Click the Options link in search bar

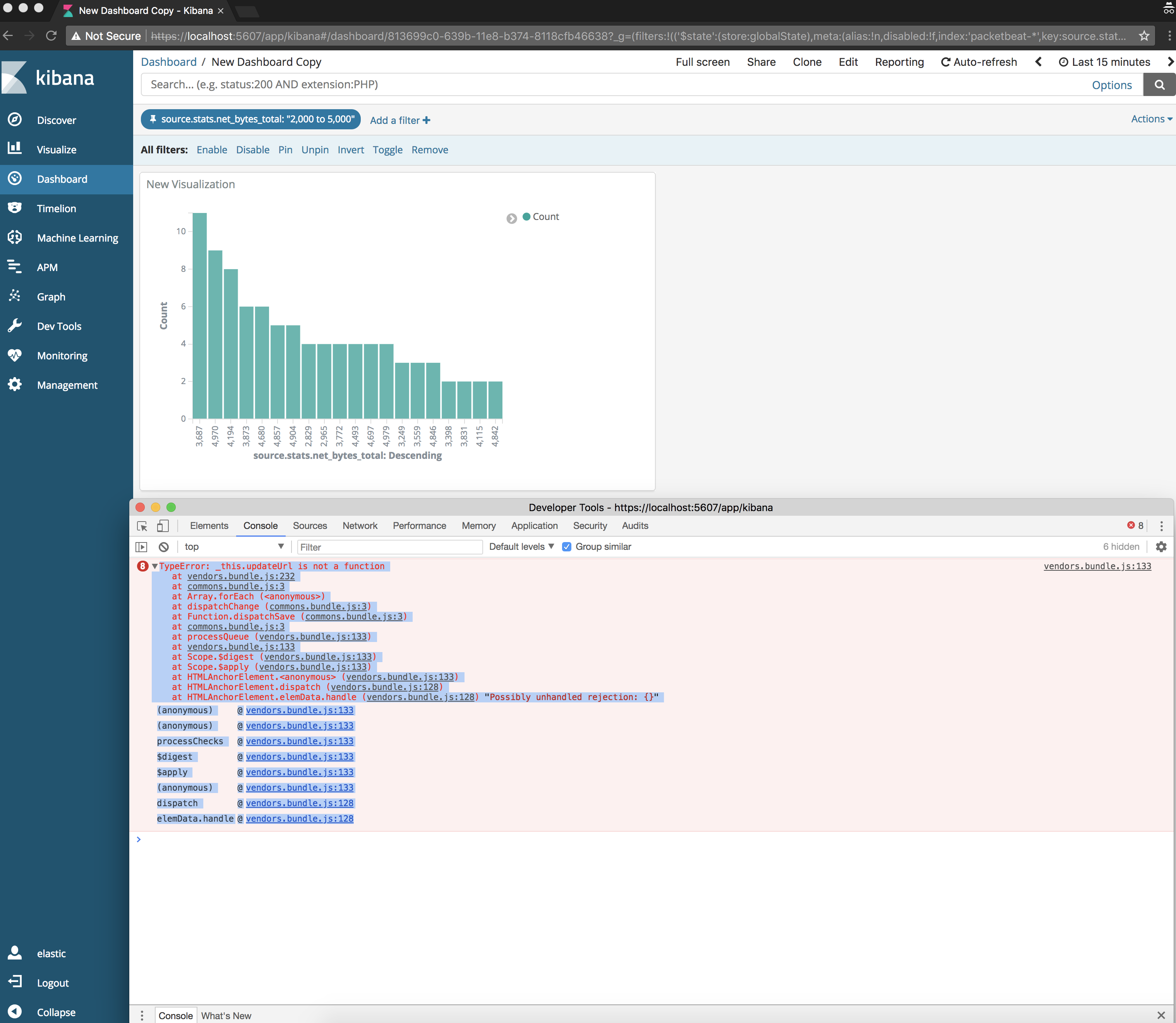[1111, 85]
